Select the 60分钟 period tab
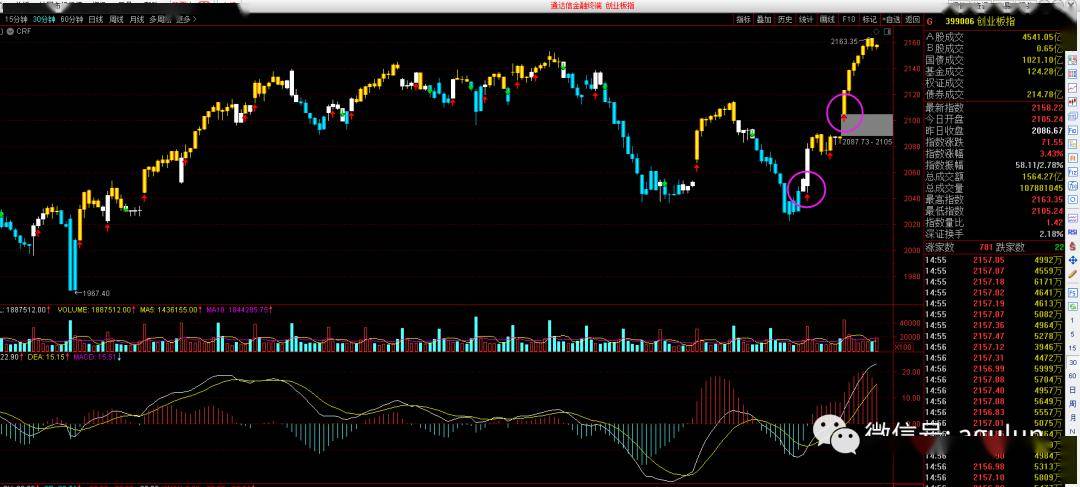The width and height of the screenshot is (1080, 487). click(71, 19)
